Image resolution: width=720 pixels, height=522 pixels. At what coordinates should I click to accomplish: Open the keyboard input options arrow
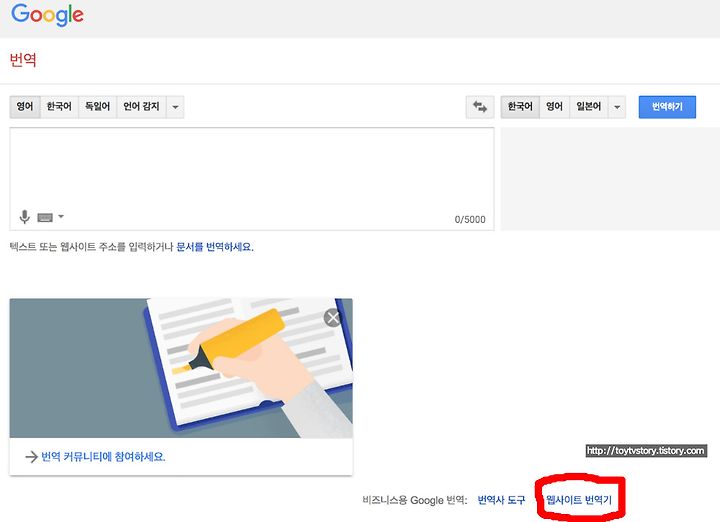point(61,216)
